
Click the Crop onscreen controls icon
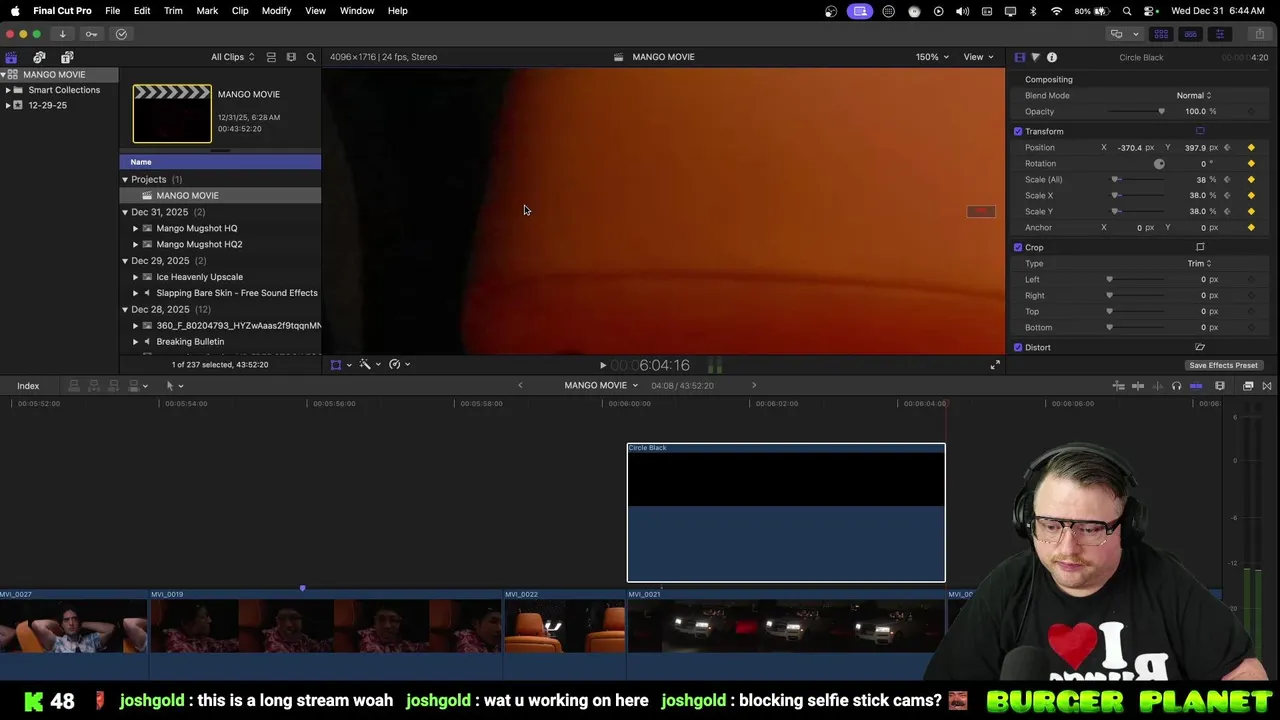1200,247
